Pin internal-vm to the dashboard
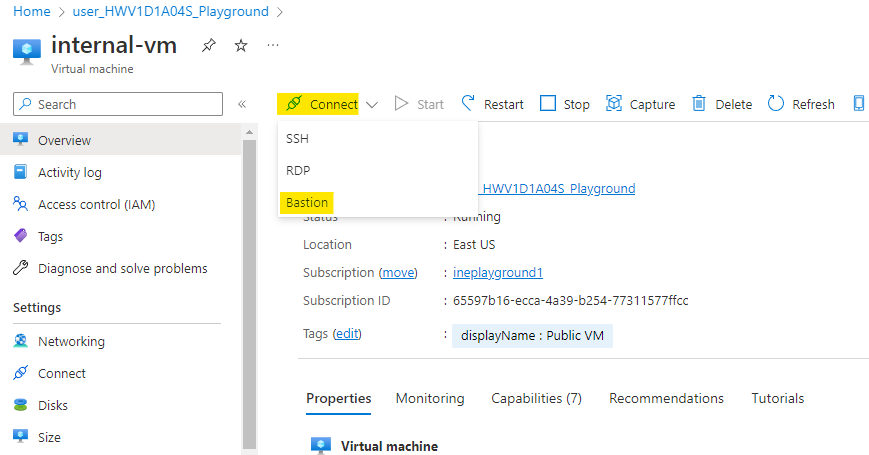Screen dimensions: 869x455 [x=208, y=46]
